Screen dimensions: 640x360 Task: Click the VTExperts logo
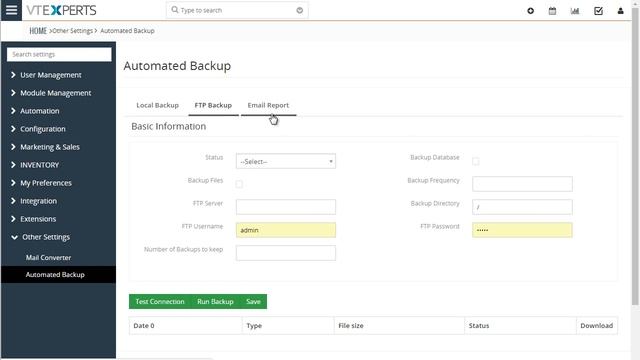pos(61,10)
